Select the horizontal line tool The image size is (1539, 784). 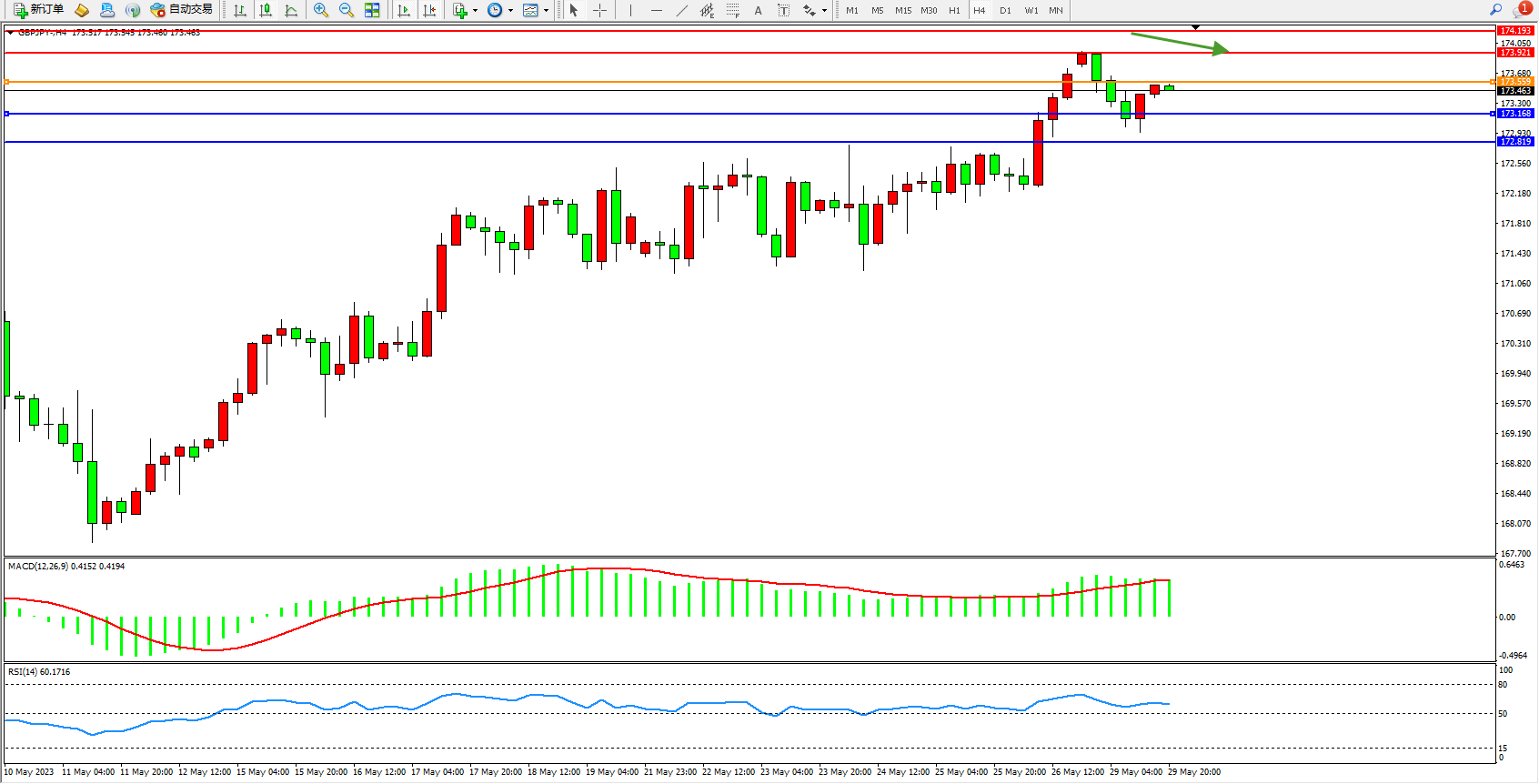coord(657,10)
